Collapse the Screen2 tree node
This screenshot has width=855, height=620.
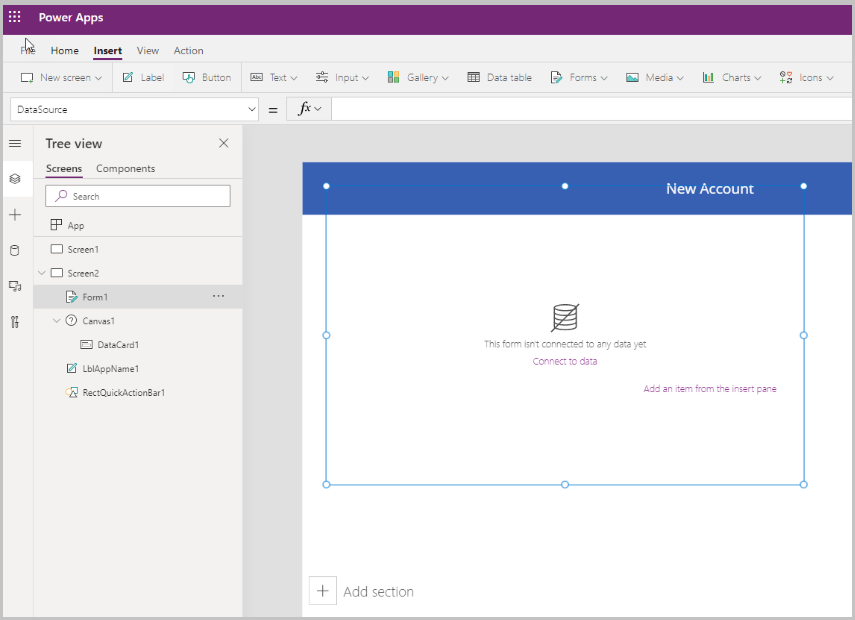click(x=42, y=273)
